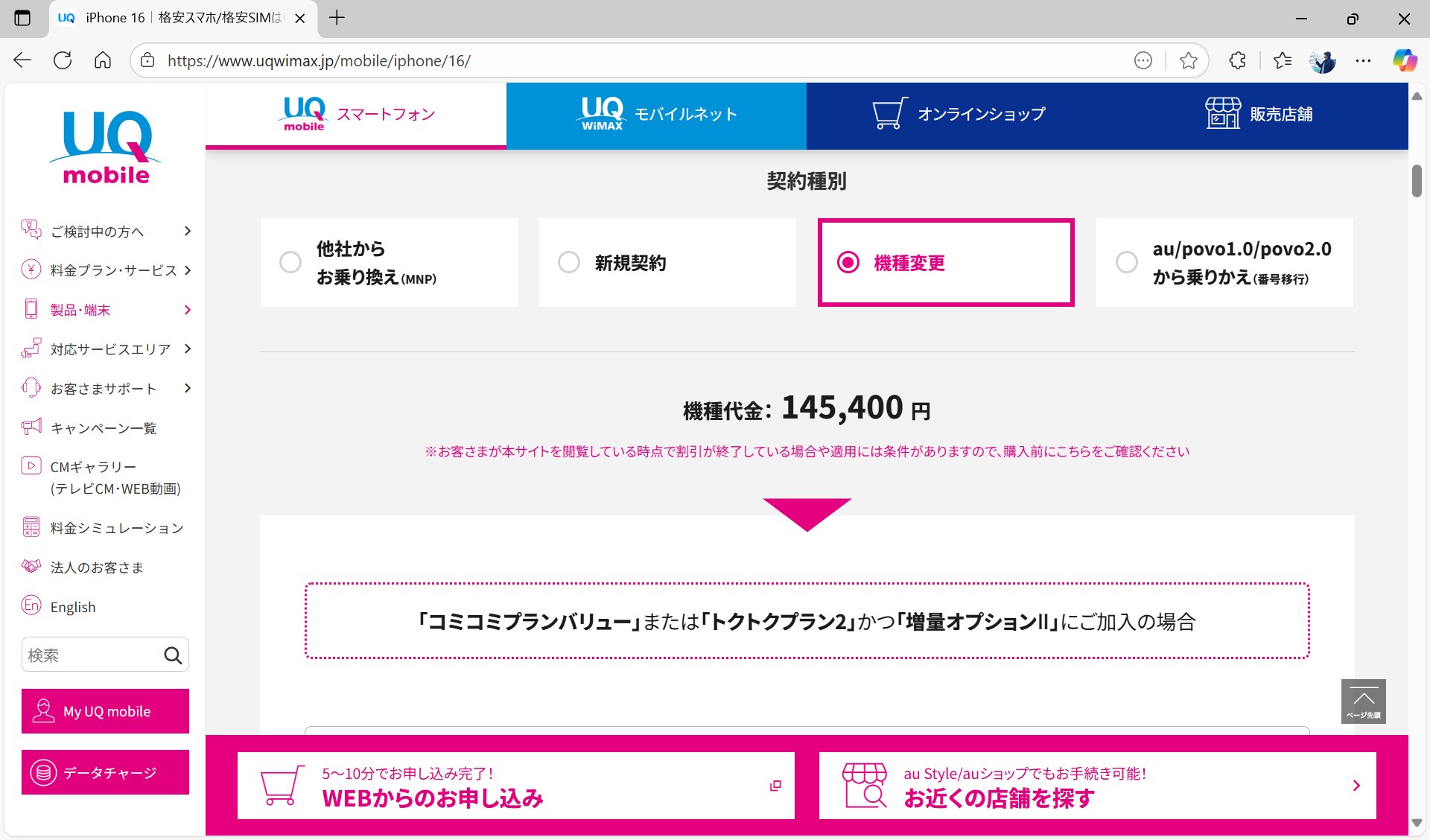Open キャンペーン一覧 menu item
Screen dimensions: 1430x840
click(x=104, y=427)
